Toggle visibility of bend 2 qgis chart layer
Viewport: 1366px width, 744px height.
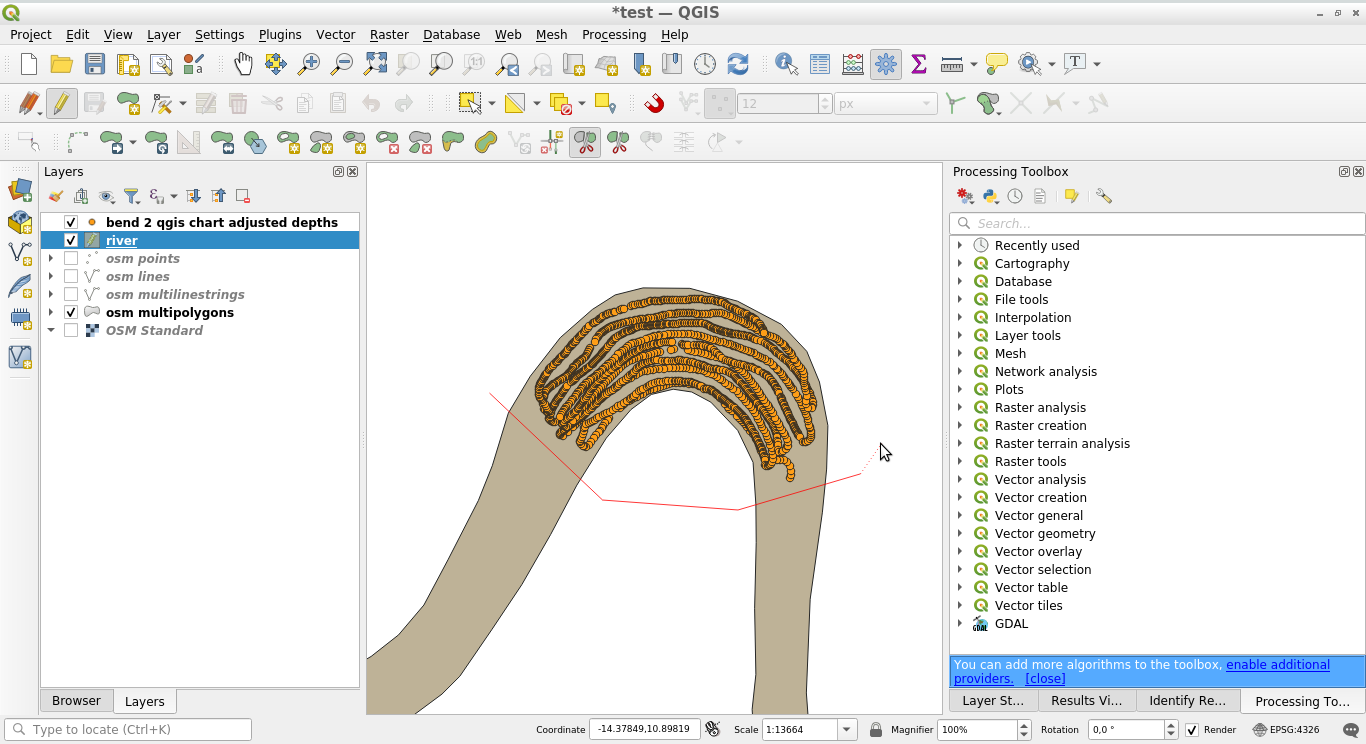click(71, 222)
